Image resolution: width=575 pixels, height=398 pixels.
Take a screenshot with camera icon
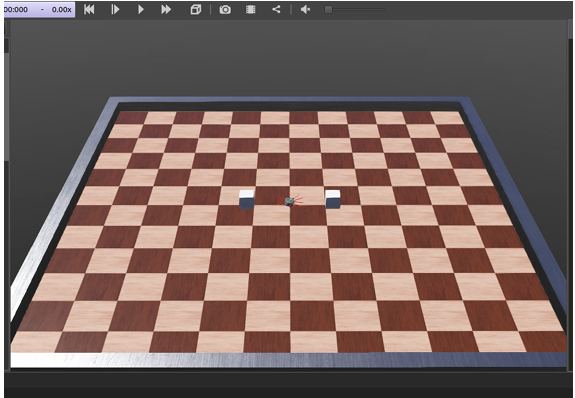coord(225,10)
